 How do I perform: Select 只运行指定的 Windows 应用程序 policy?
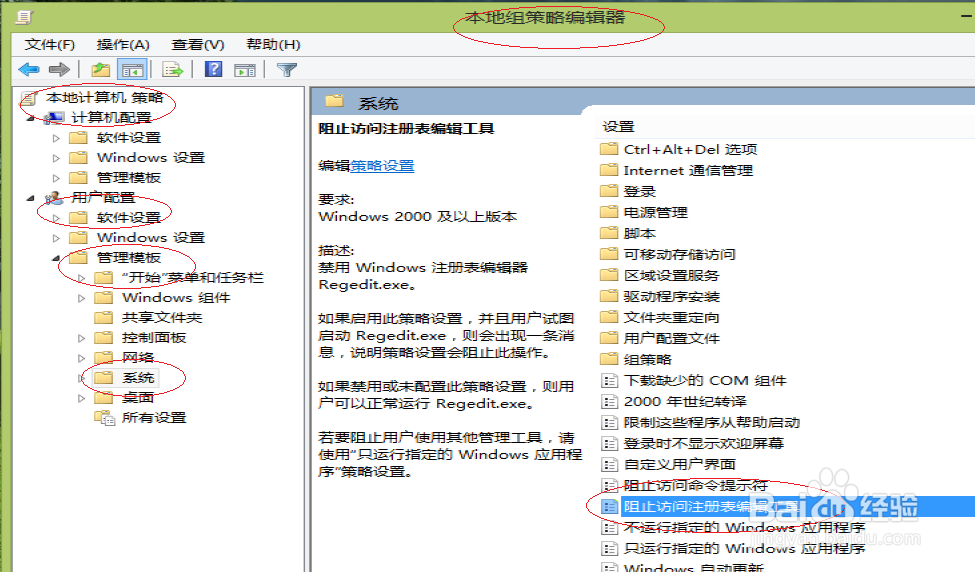(744, 548)
